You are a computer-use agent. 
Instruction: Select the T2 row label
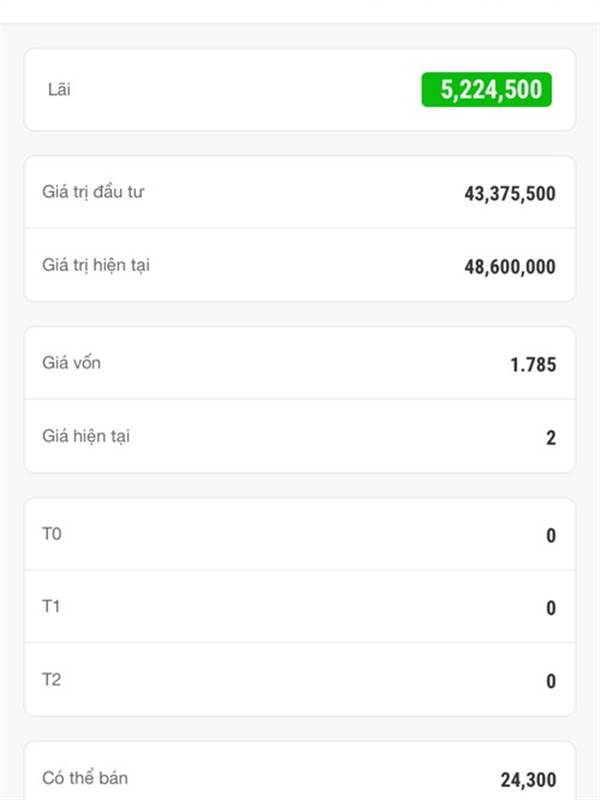pos(52,680)
